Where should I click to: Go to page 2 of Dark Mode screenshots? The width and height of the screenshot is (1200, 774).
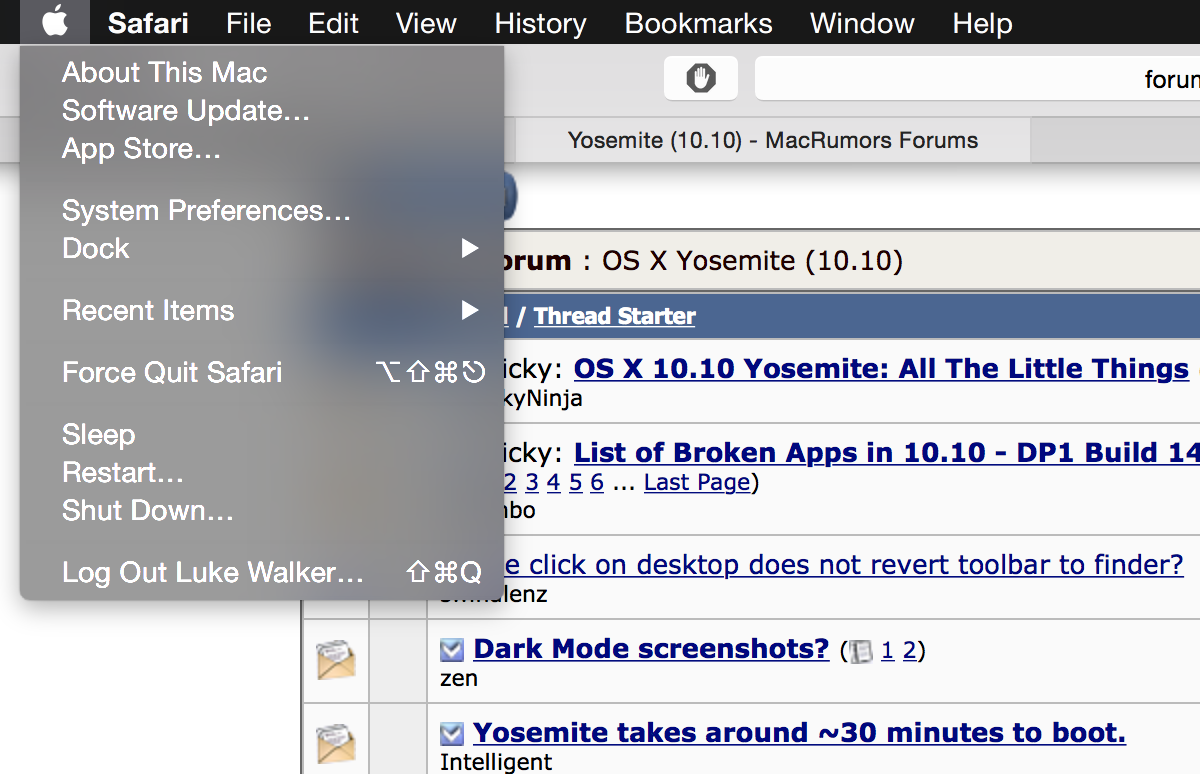click(909, 652)
